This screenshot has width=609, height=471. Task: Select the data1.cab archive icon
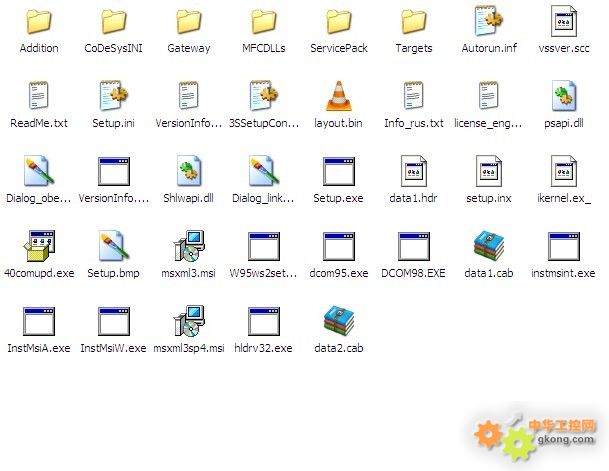tap(489, 245)
